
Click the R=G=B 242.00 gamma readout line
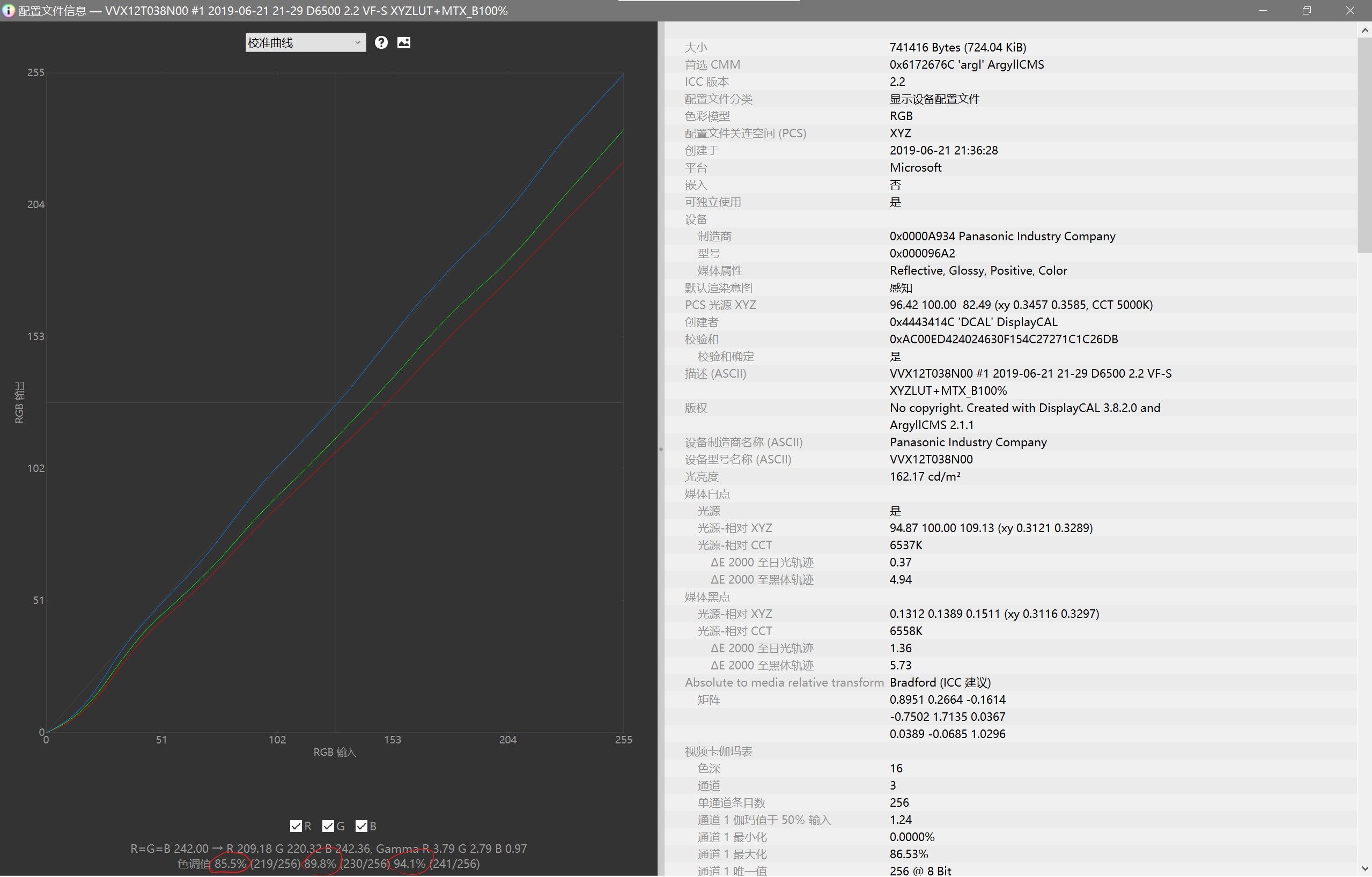click(329, 849)
